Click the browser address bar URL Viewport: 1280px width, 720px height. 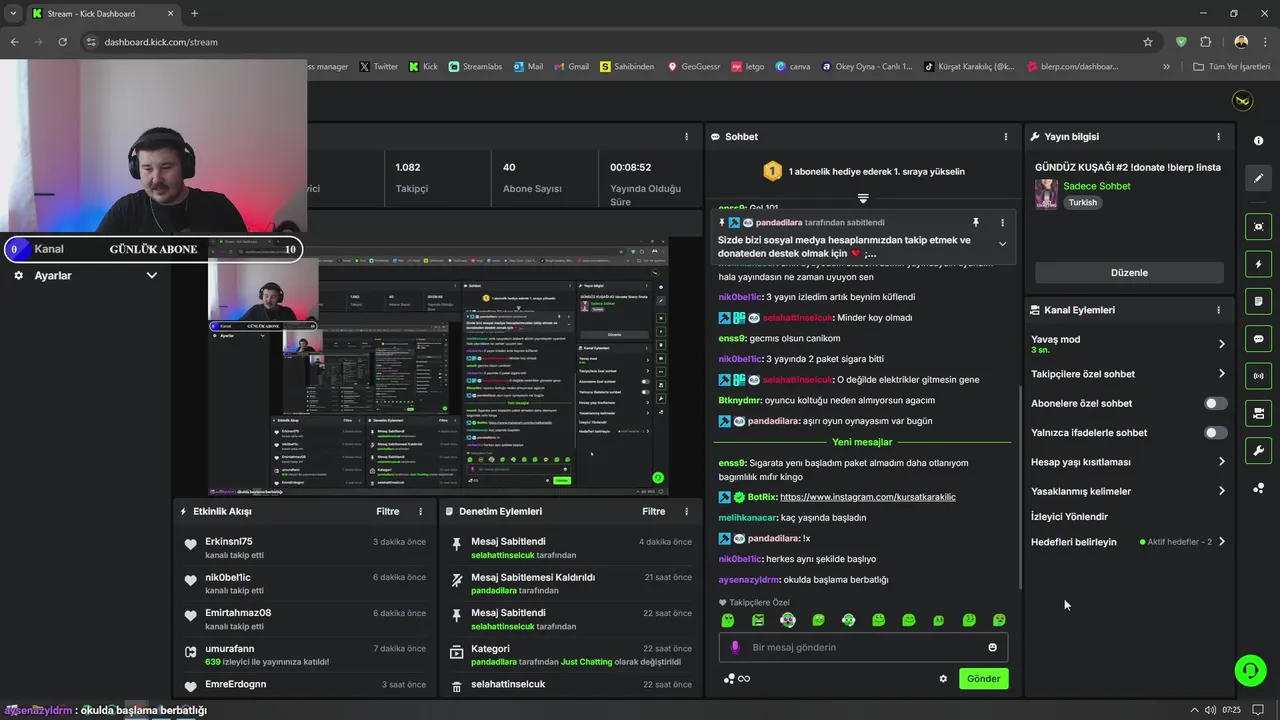161,42
